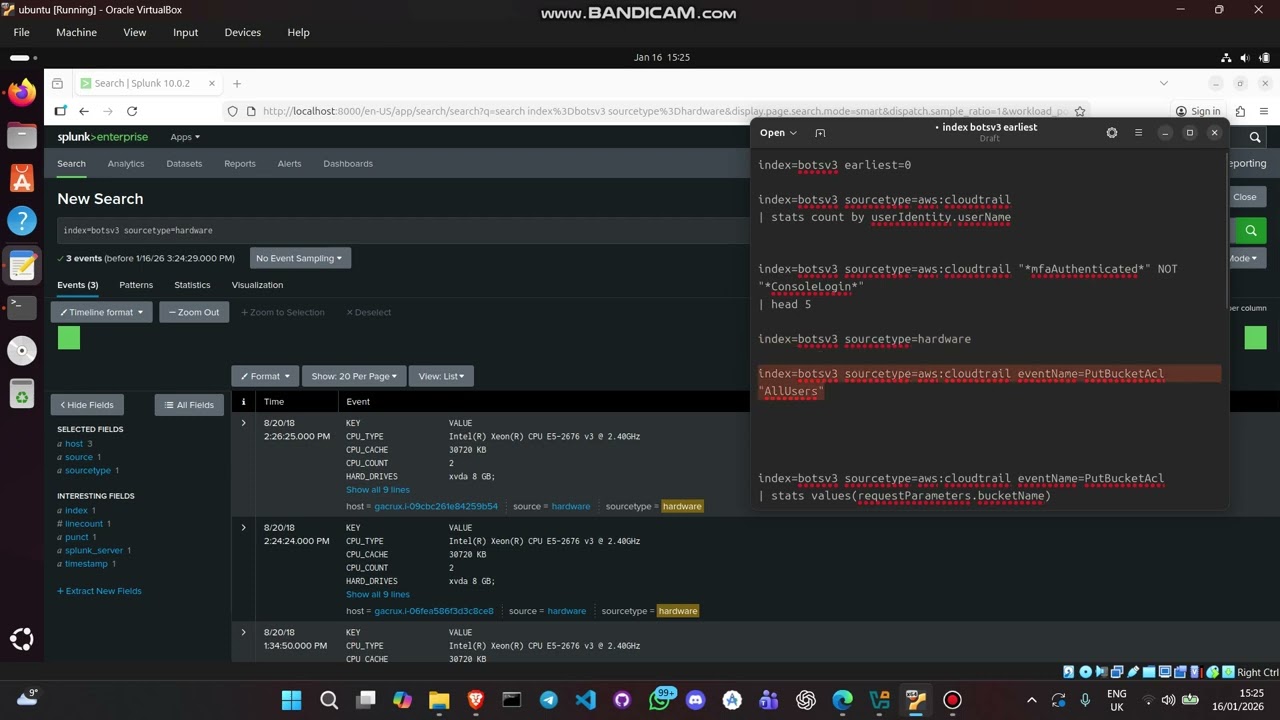Open the text editor hamburger menu

point(1138,132)
